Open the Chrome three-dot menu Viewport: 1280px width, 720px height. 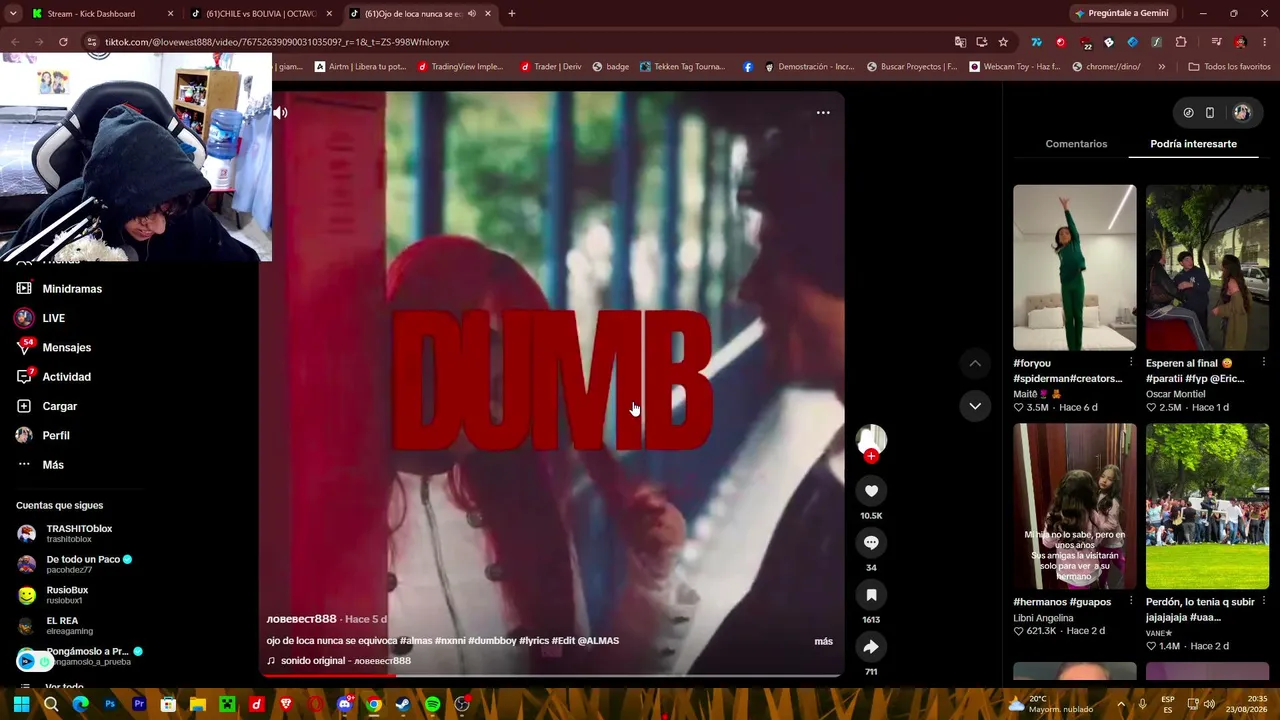pyautogui.click(x=1264, y=42)
